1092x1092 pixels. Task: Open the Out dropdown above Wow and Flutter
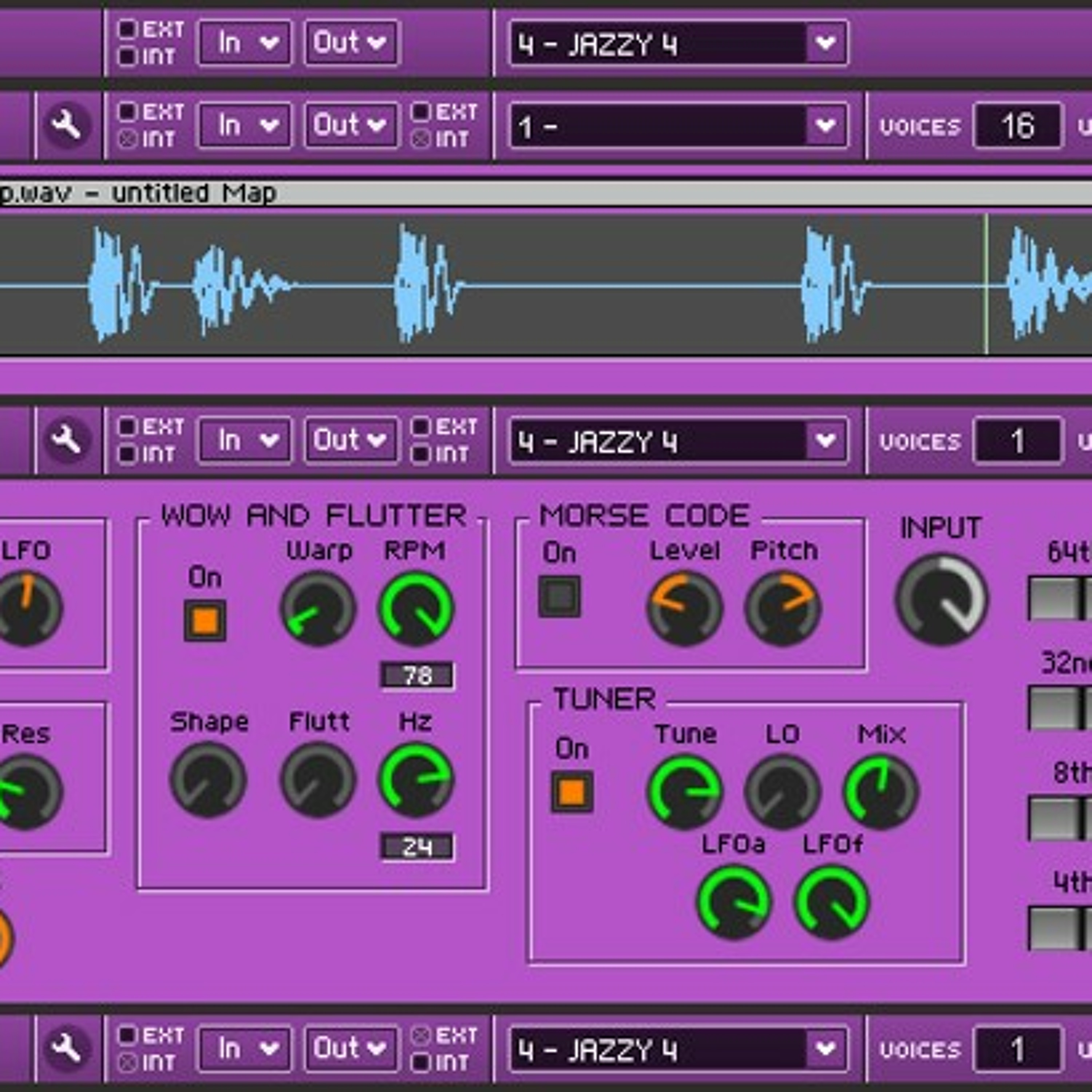[351, 440]
